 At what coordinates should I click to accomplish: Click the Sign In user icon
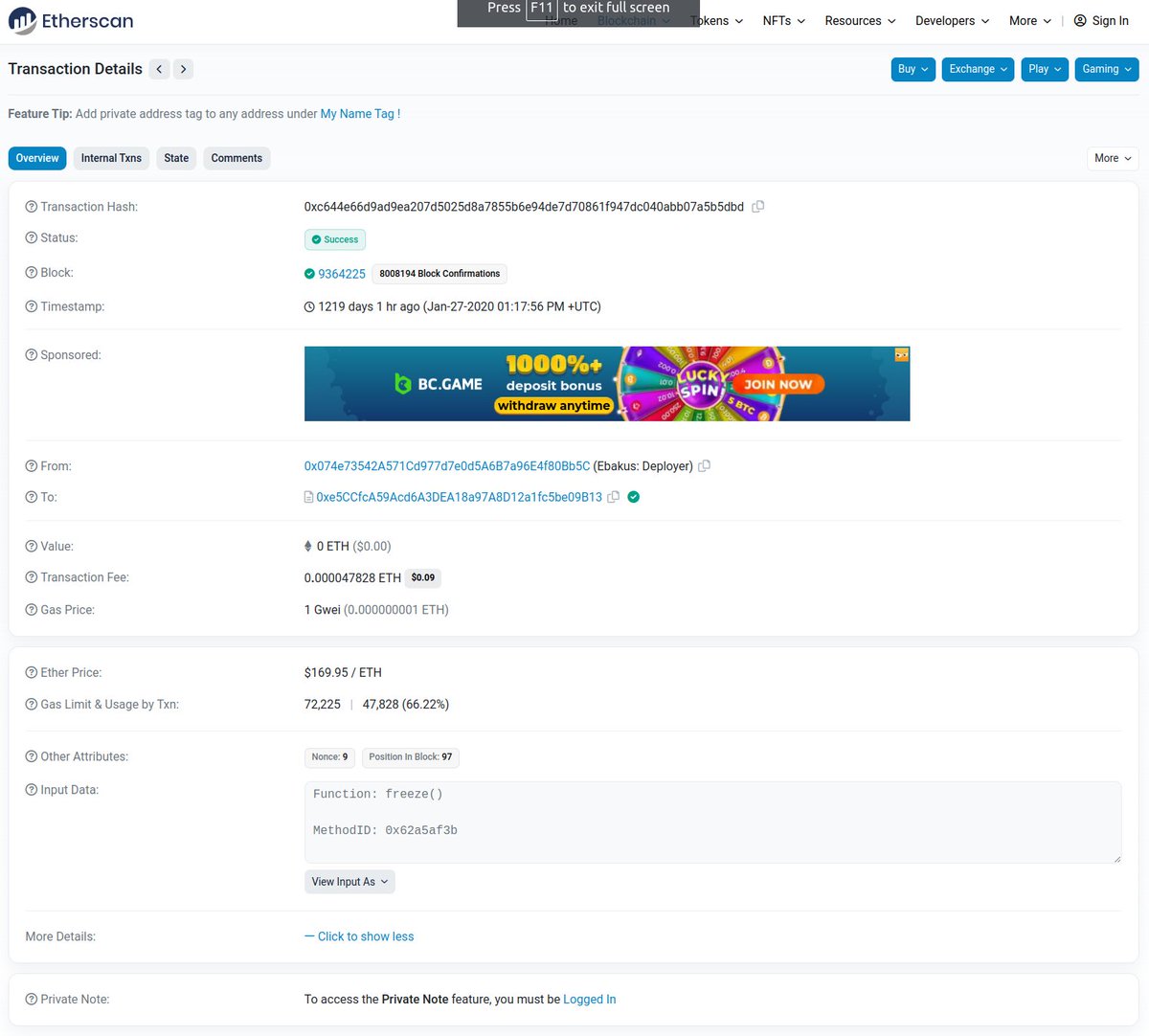coord(1080,21)
